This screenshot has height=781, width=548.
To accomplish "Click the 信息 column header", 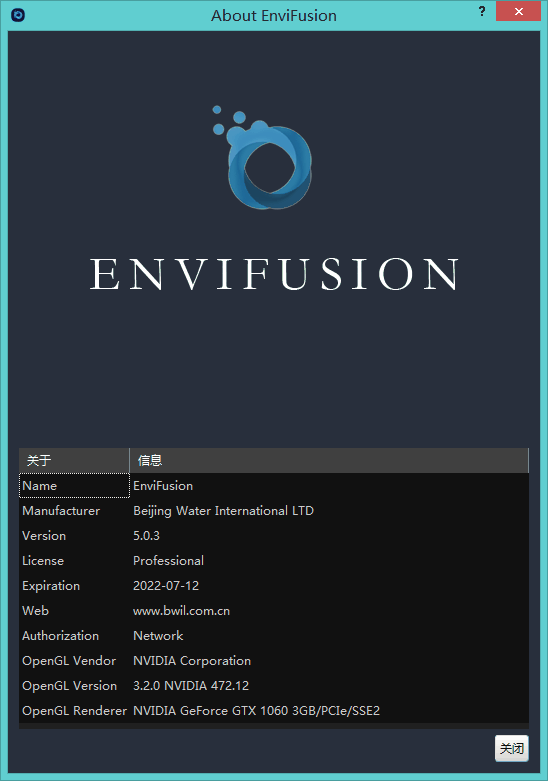I will pos(329,460).
